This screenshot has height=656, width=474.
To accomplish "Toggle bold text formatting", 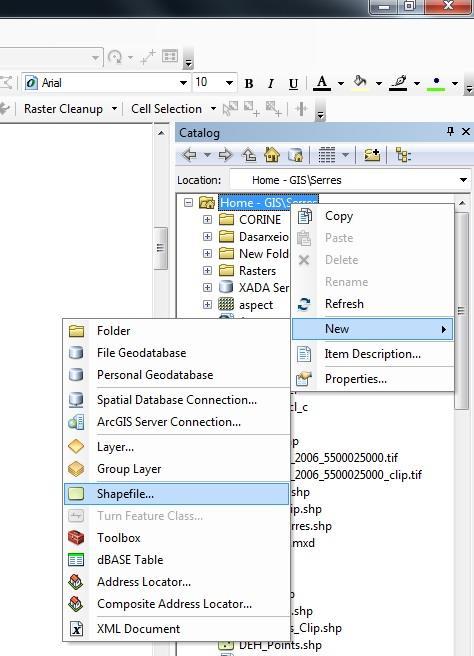I will pos(249,84).
